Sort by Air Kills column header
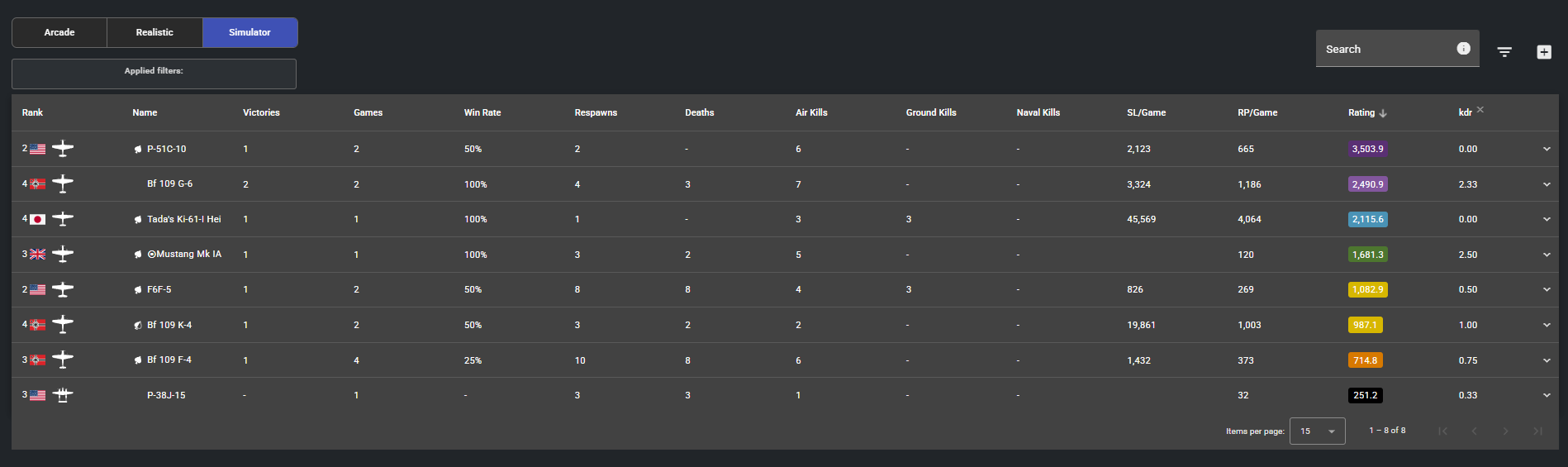1568x467 pixels. tap(811, 112)
